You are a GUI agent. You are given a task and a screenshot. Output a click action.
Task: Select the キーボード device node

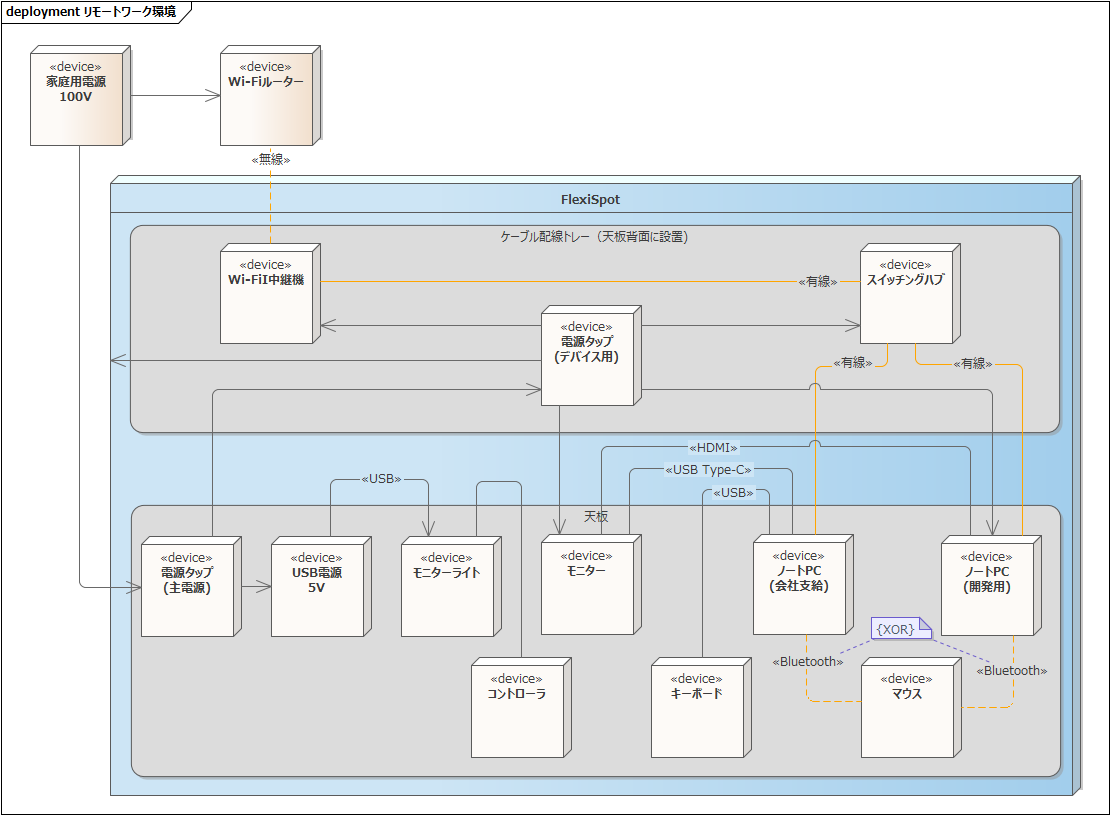point(696,712)
